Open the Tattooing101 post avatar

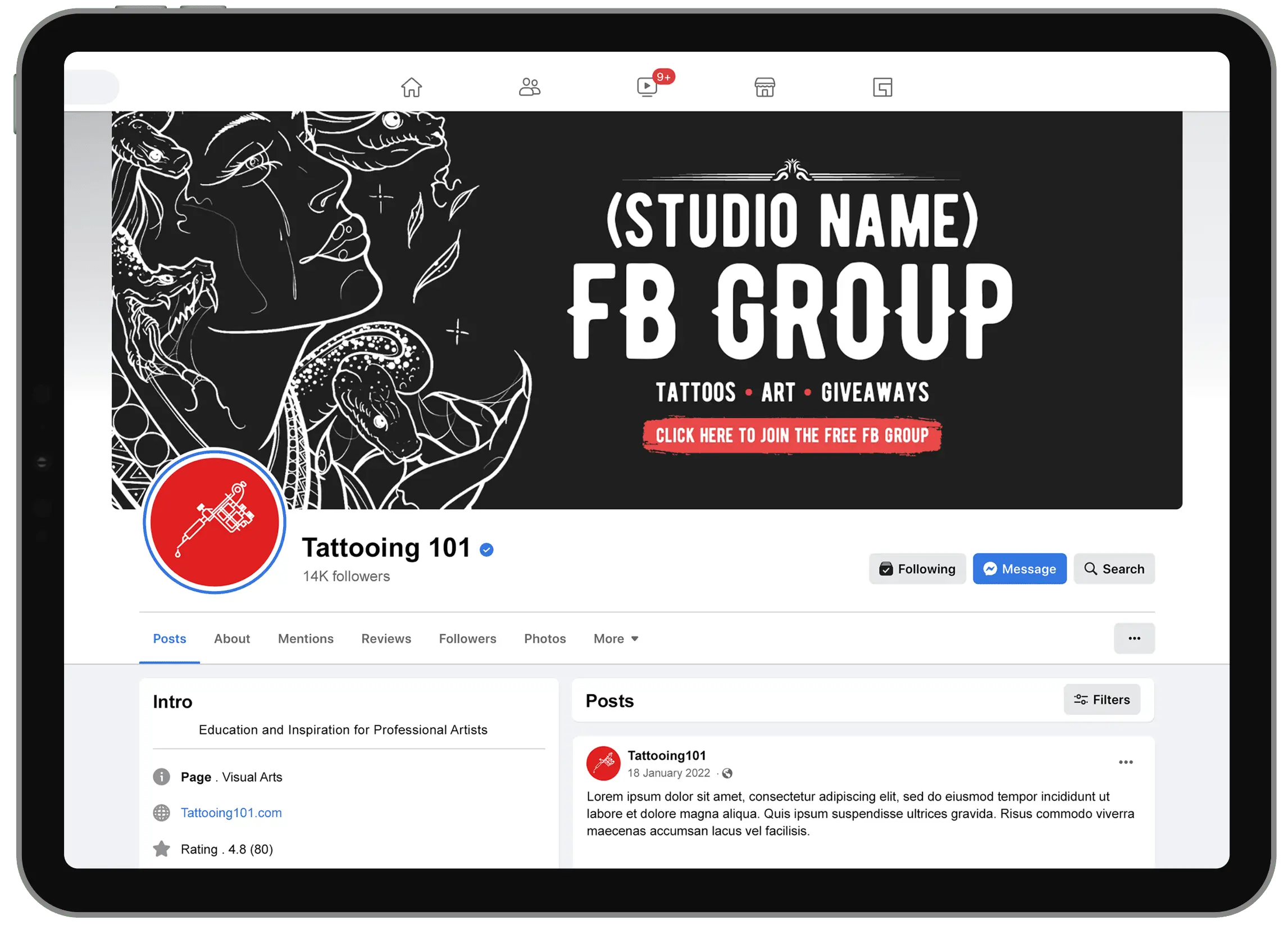[x=603, y=764]
